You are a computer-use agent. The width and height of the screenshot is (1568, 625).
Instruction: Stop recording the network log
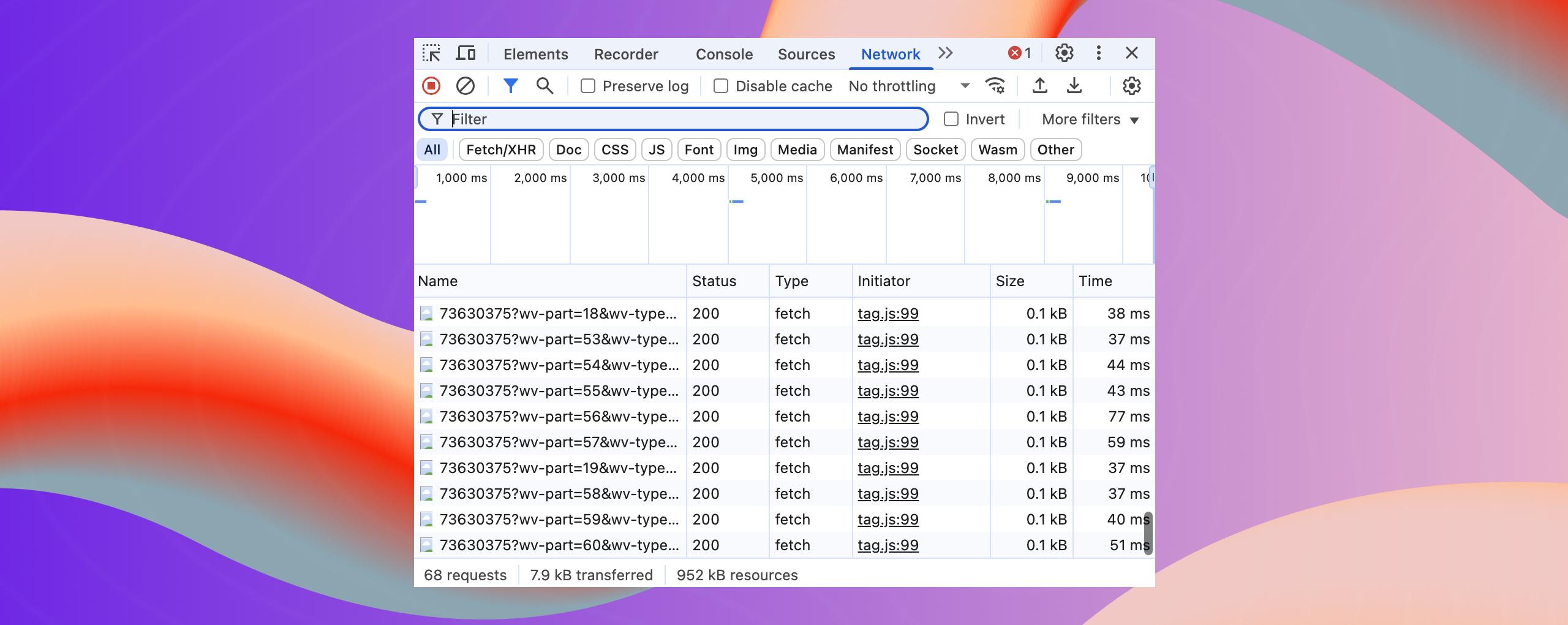click(x=431, y=86)
